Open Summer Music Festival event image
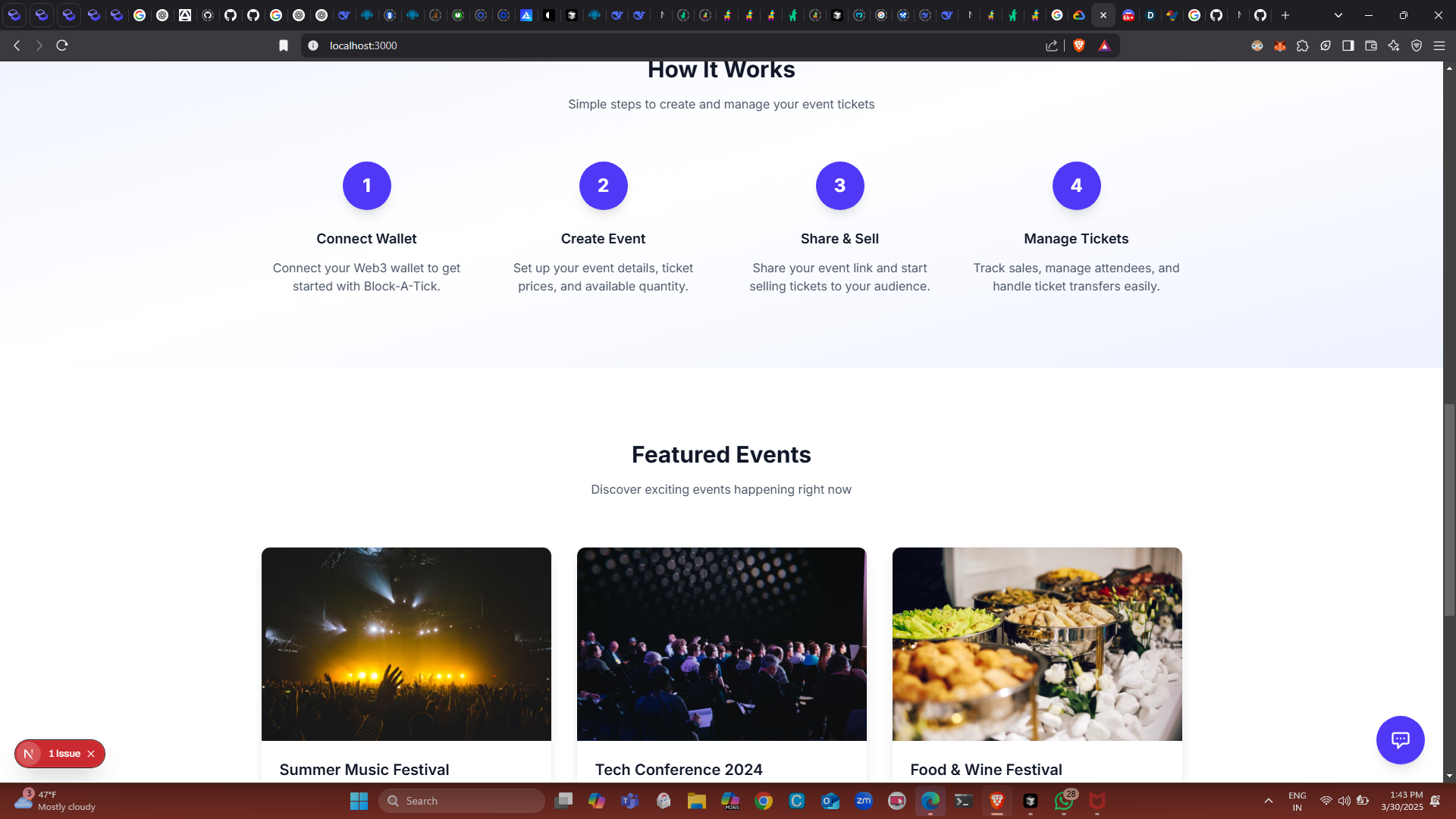The height and width of the screenshot is (819, 1456). 406,644
